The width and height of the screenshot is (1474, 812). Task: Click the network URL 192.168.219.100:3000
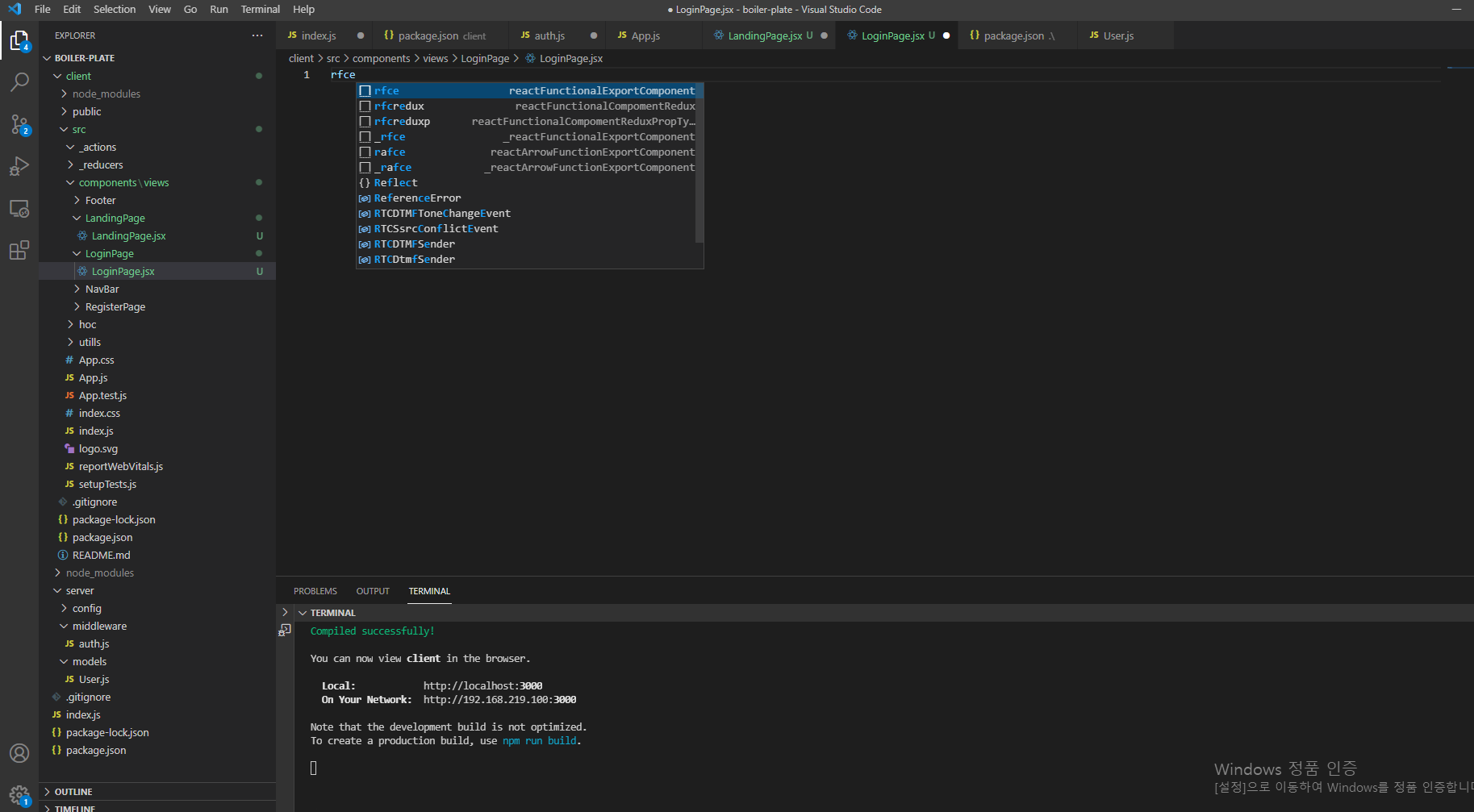[x=499, y=700]
